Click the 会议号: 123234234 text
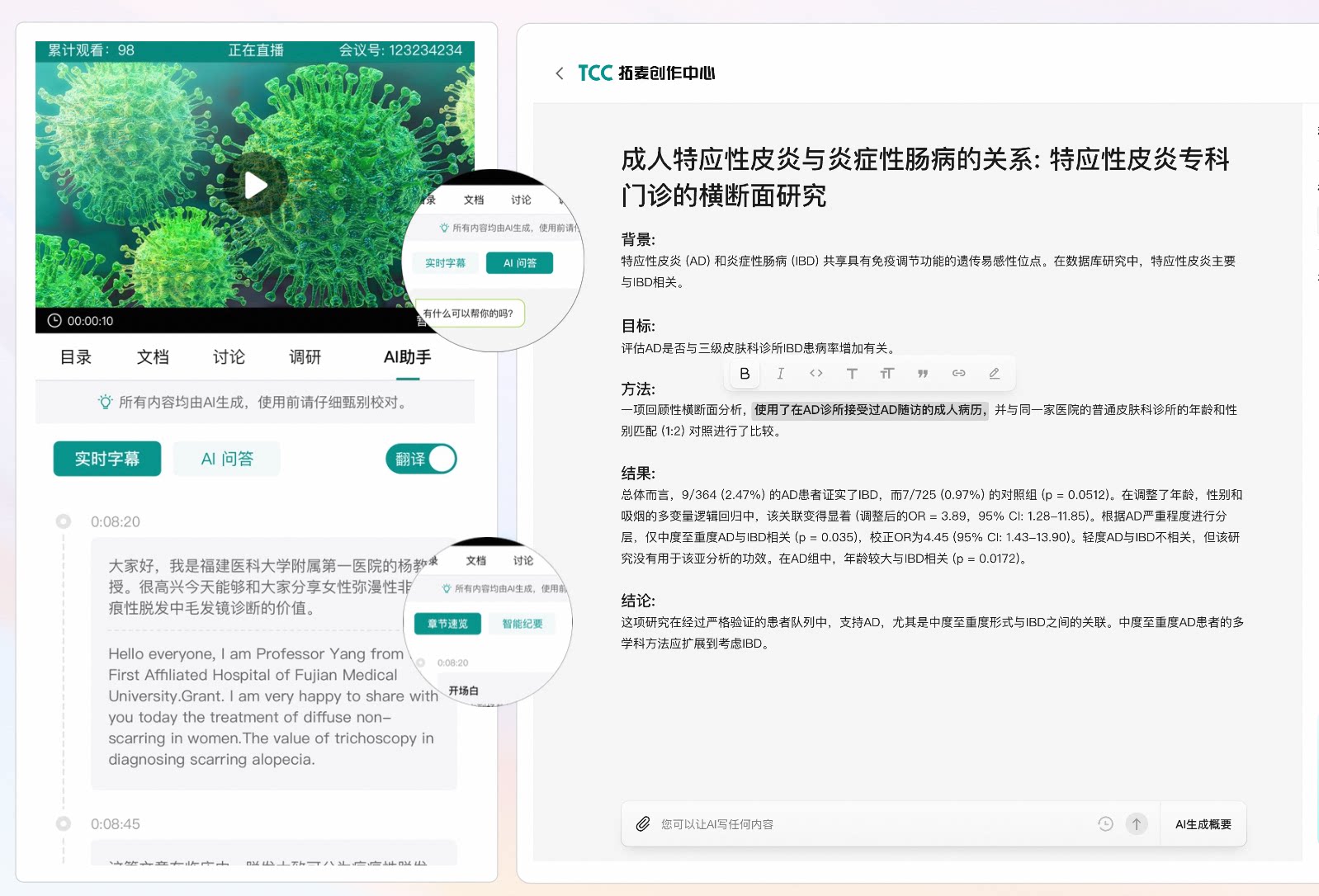 pos(400,50)
